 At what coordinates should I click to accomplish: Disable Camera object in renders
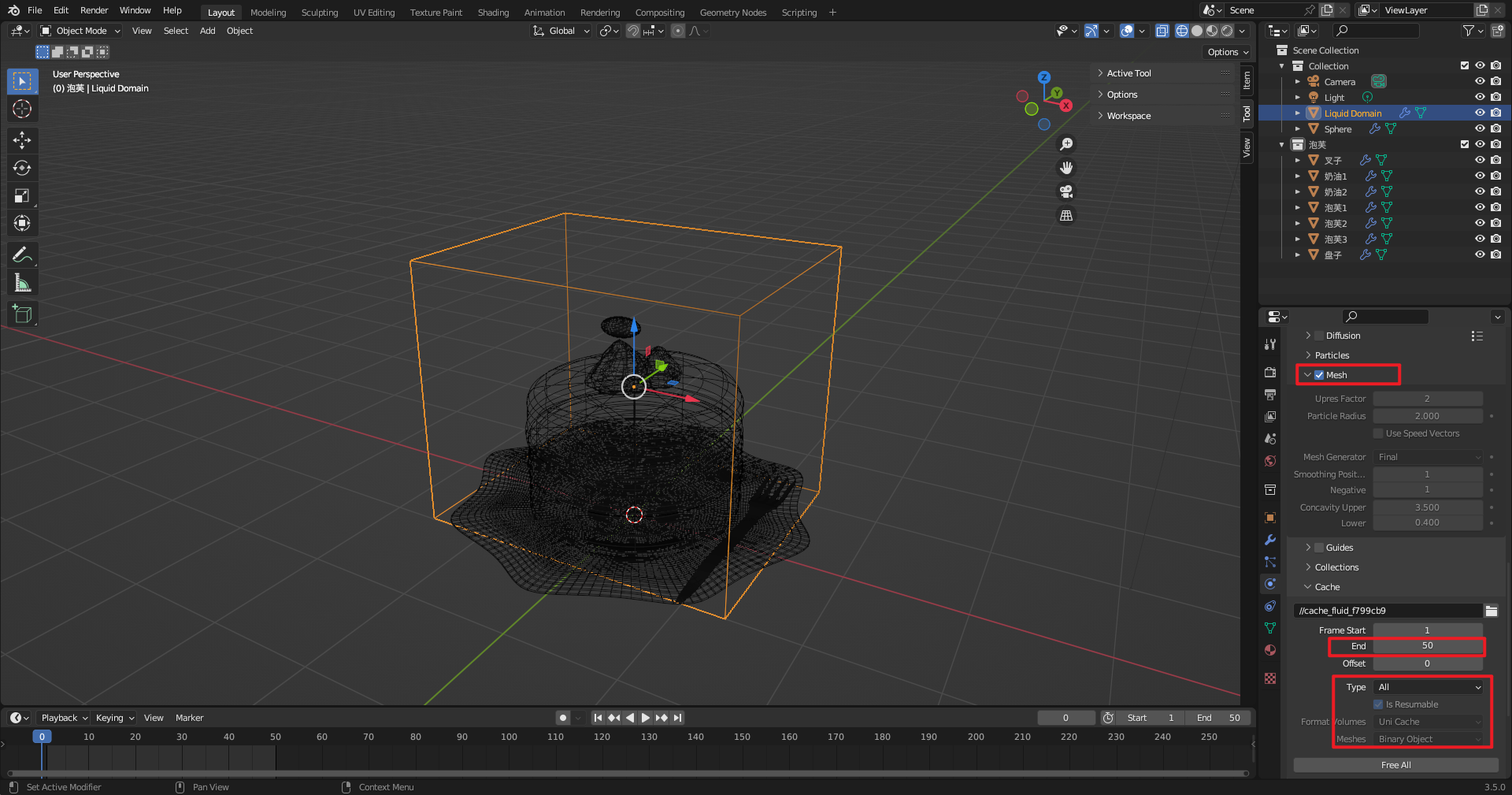coord(1495,81)
